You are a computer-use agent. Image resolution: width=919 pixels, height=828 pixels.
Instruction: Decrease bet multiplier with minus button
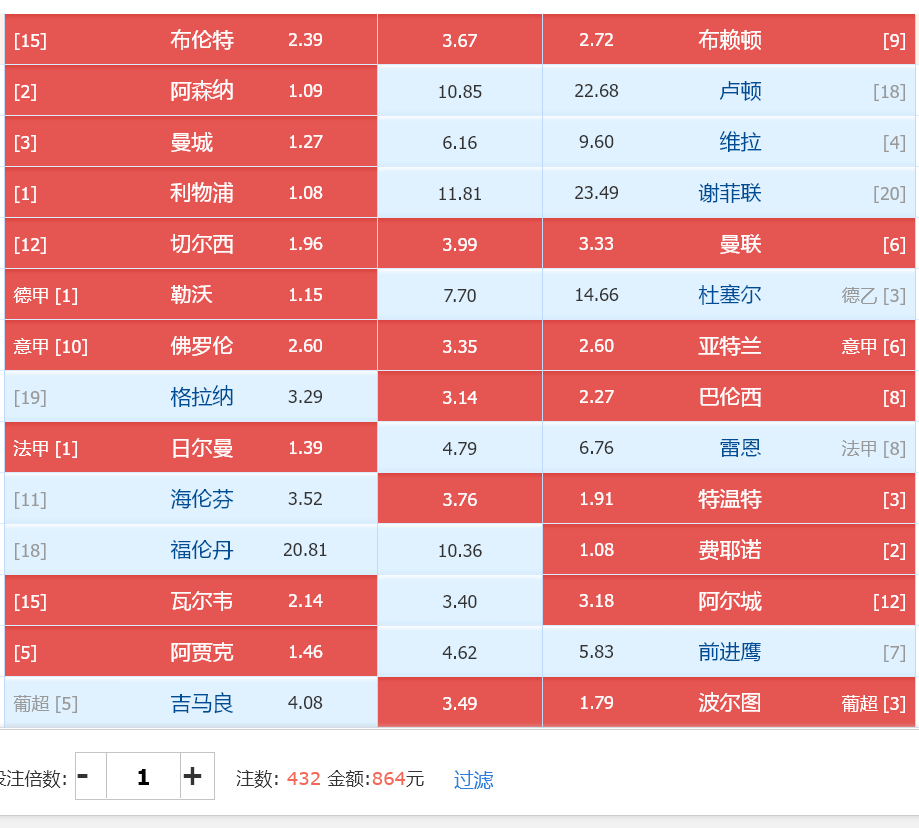91,776
